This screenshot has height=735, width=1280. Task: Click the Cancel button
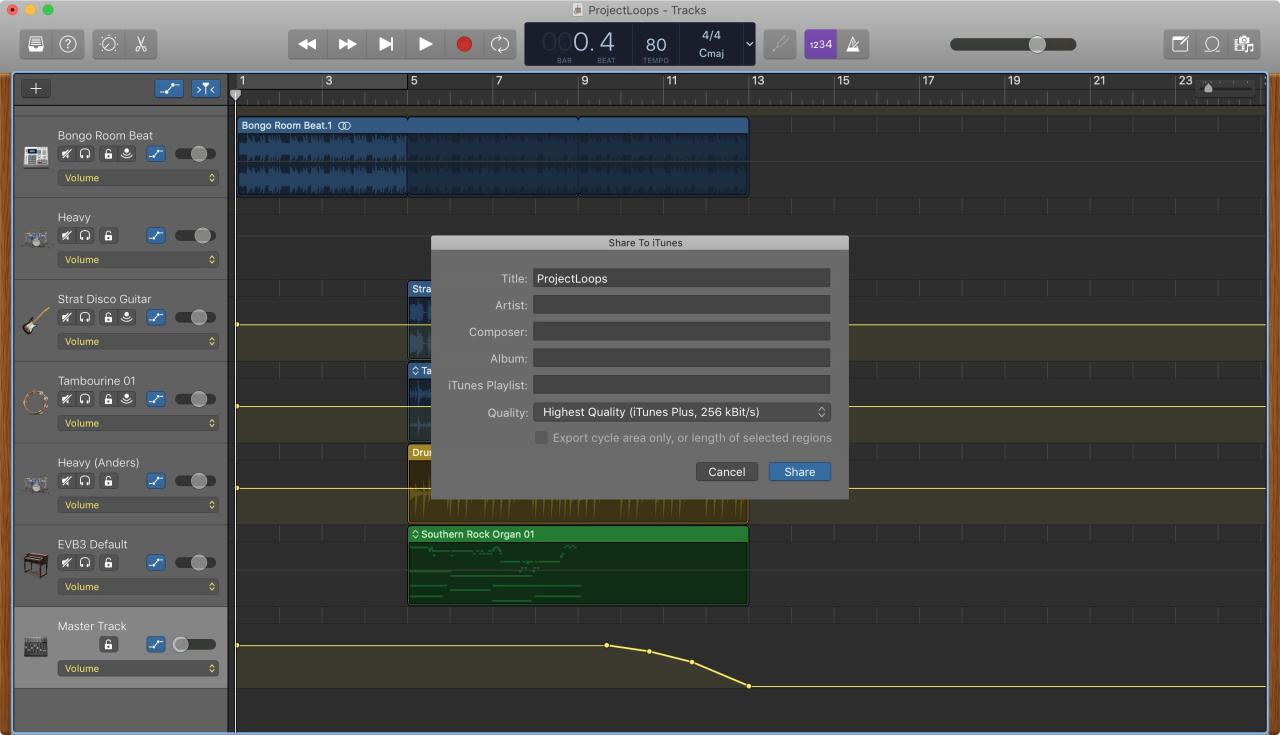727,472
